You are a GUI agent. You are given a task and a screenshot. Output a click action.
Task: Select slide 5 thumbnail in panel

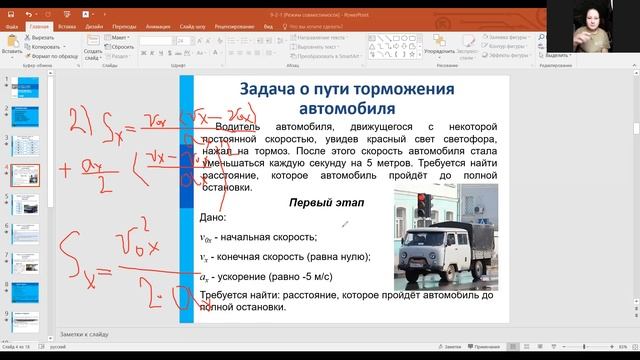(25, 204)
